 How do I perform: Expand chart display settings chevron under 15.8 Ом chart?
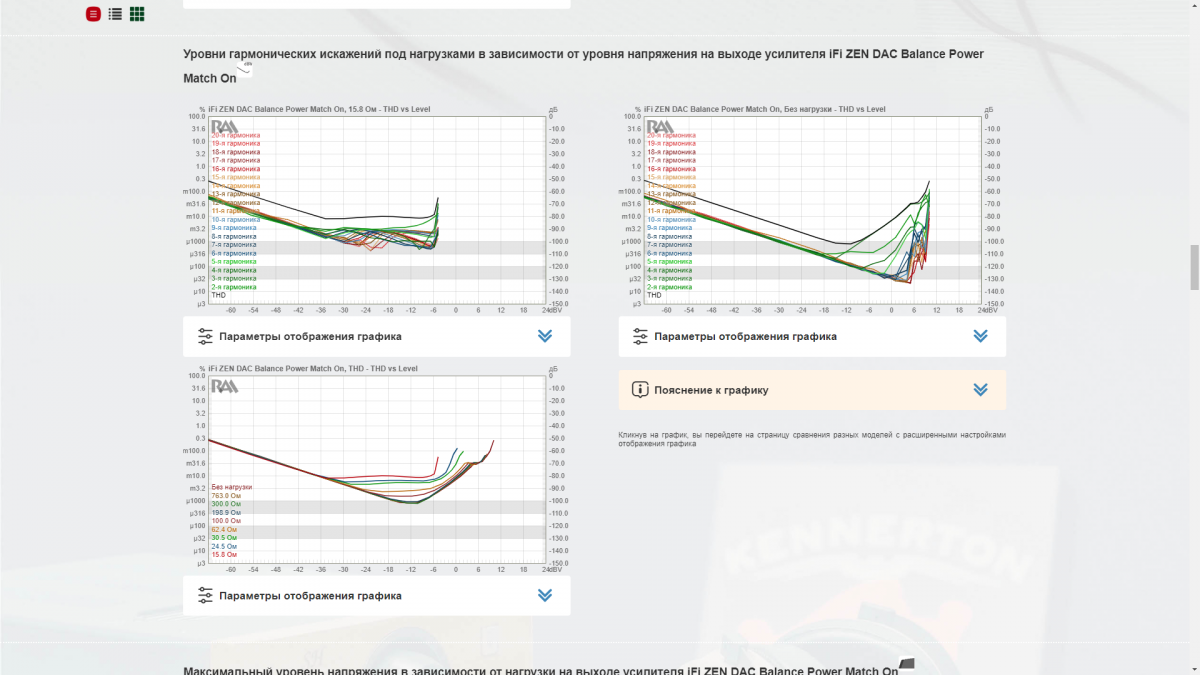click(545, 337)
